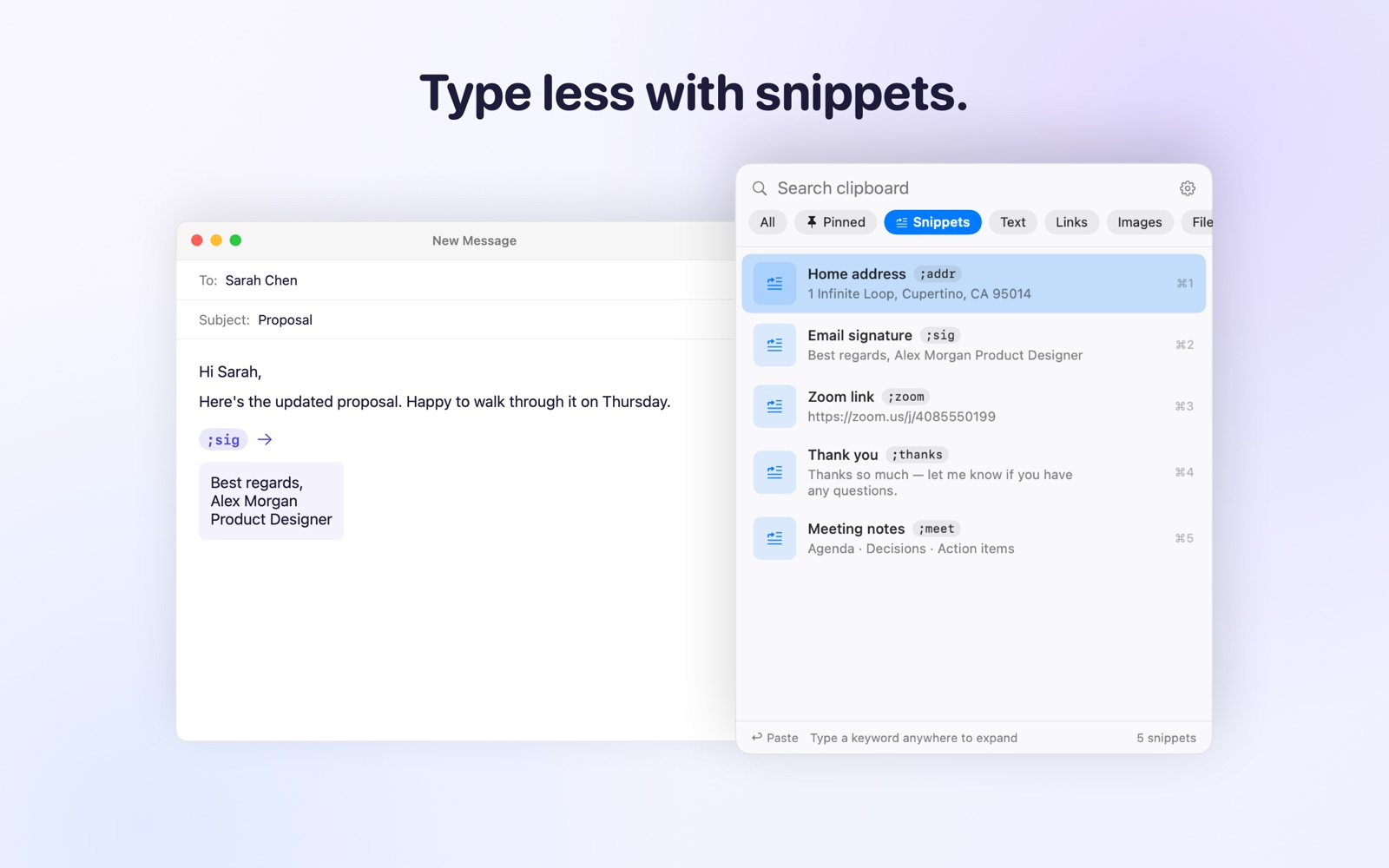1389x868 pixels.
Task: Click the ⌘1 shortcut label
Action: point(1185,283)
